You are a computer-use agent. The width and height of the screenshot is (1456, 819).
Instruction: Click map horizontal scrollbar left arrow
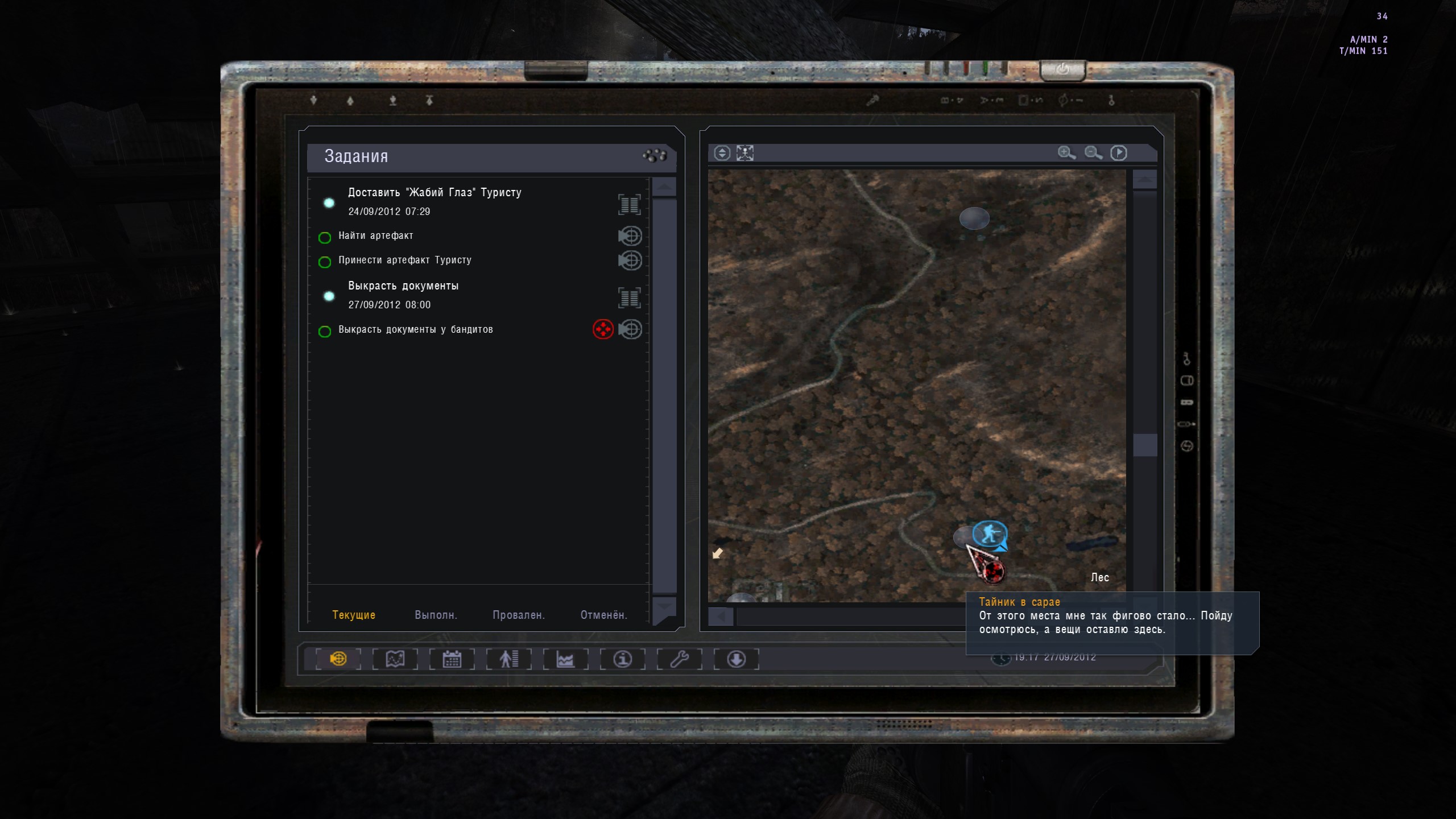point(721,616)
